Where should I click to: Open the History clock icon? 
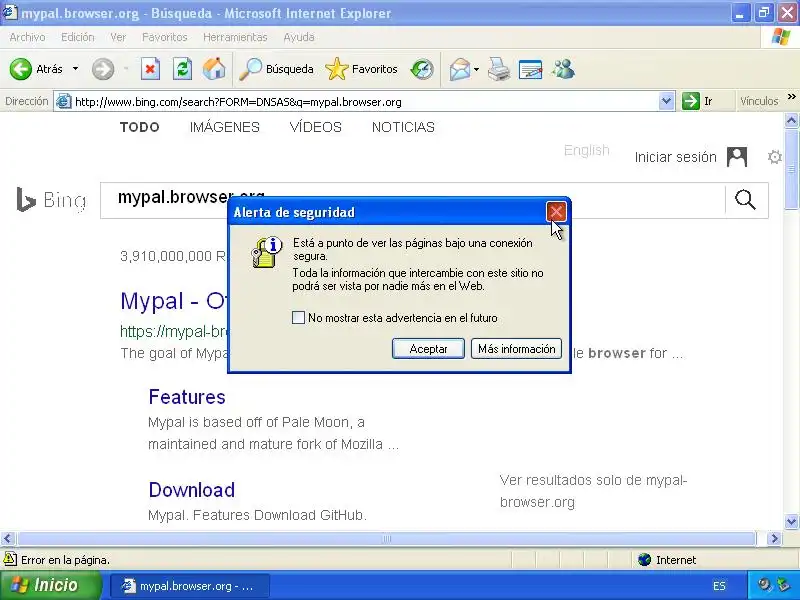tap(422, 69)
